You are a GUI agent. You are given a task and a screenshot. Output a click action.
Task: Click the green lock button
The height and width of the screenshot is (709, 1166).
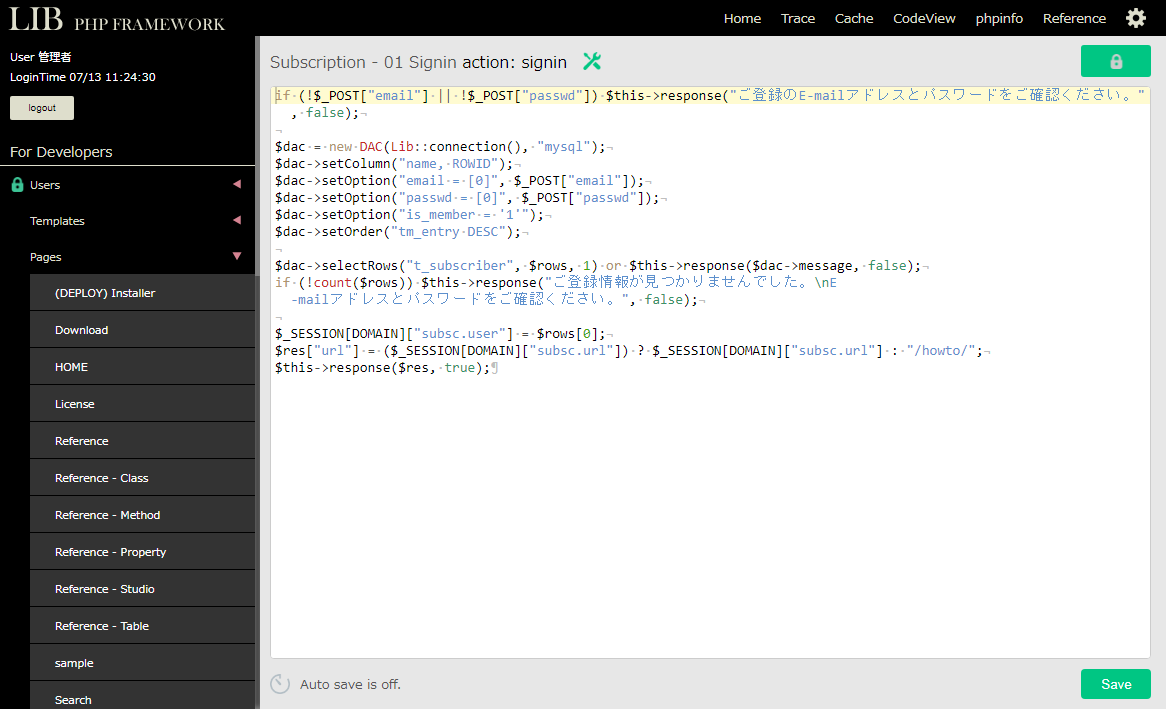[1115, 61]
